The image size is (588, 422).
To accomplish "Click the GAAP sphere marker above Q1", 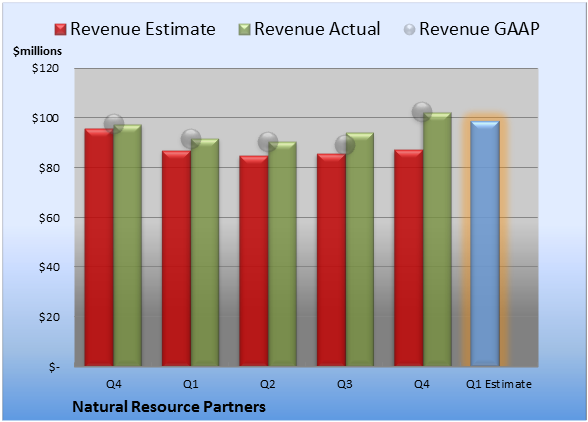I will click(191, 139).
